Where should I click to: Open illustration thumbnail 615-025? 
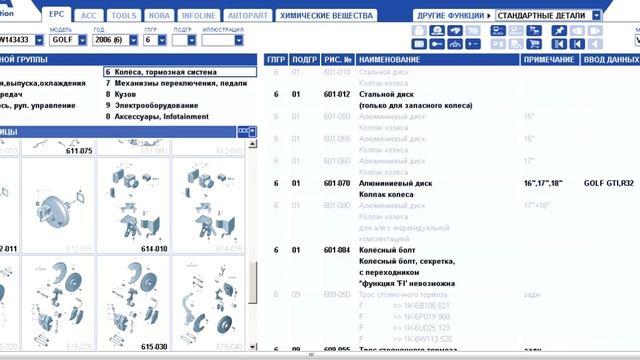(57, 304)
